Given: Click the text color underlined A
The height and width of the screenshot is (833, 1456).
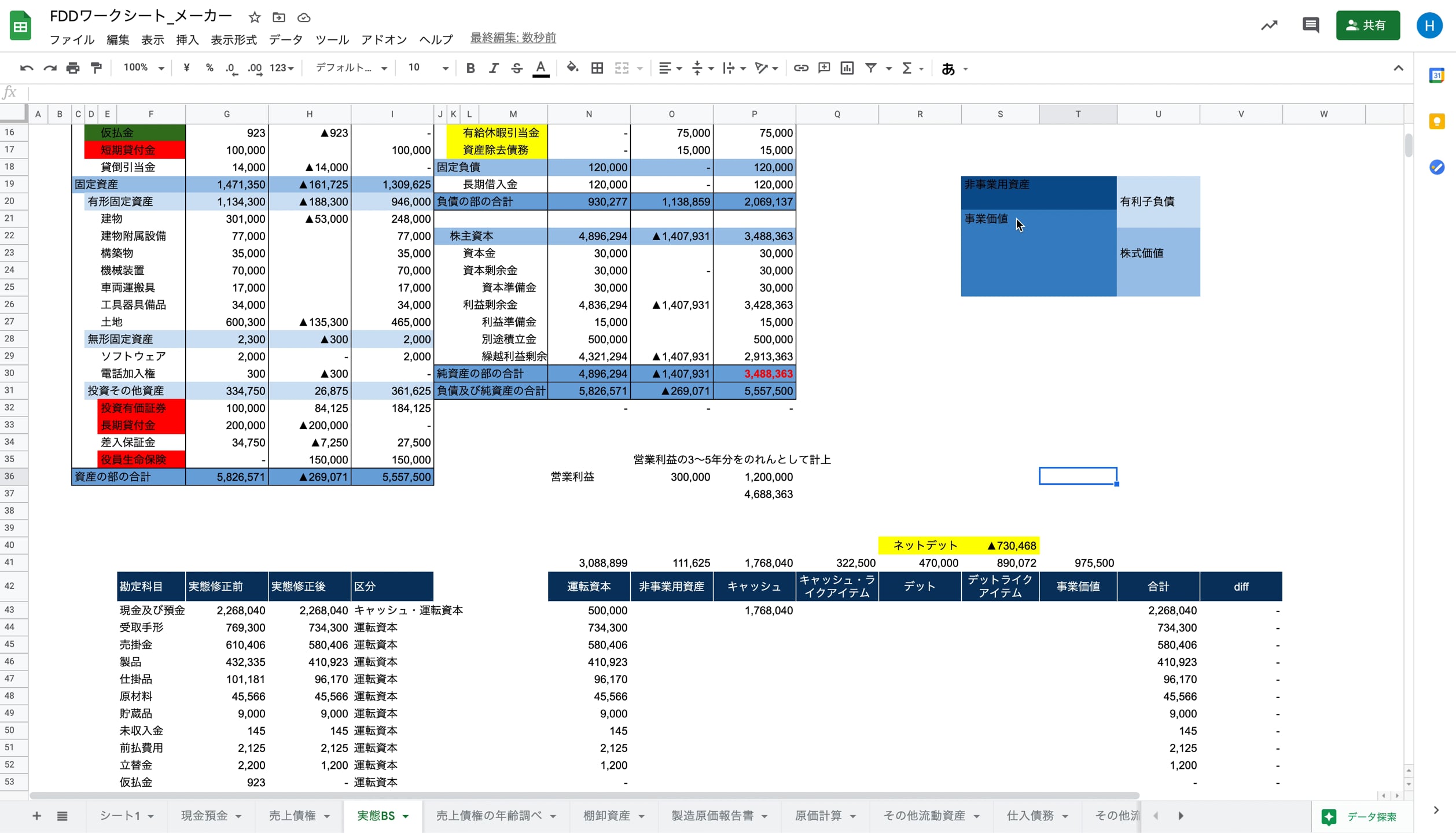Looking at the screenshot, I should [541, 68].
